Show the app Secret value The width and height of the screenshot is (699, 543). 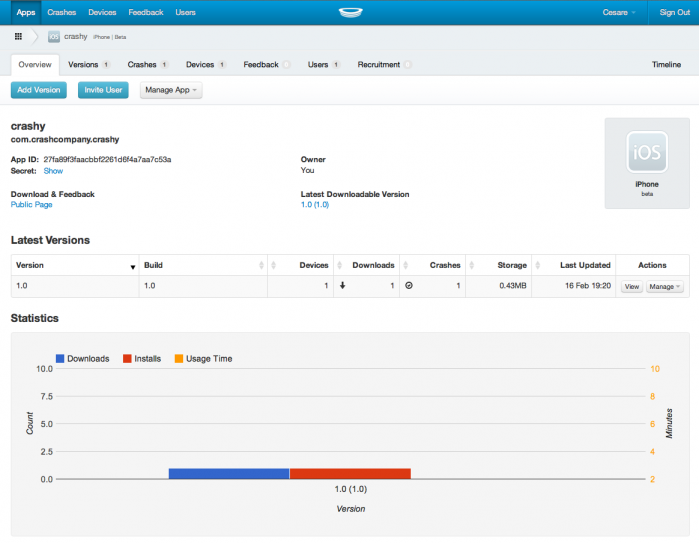pyautogui.click(x=53, y=171)
